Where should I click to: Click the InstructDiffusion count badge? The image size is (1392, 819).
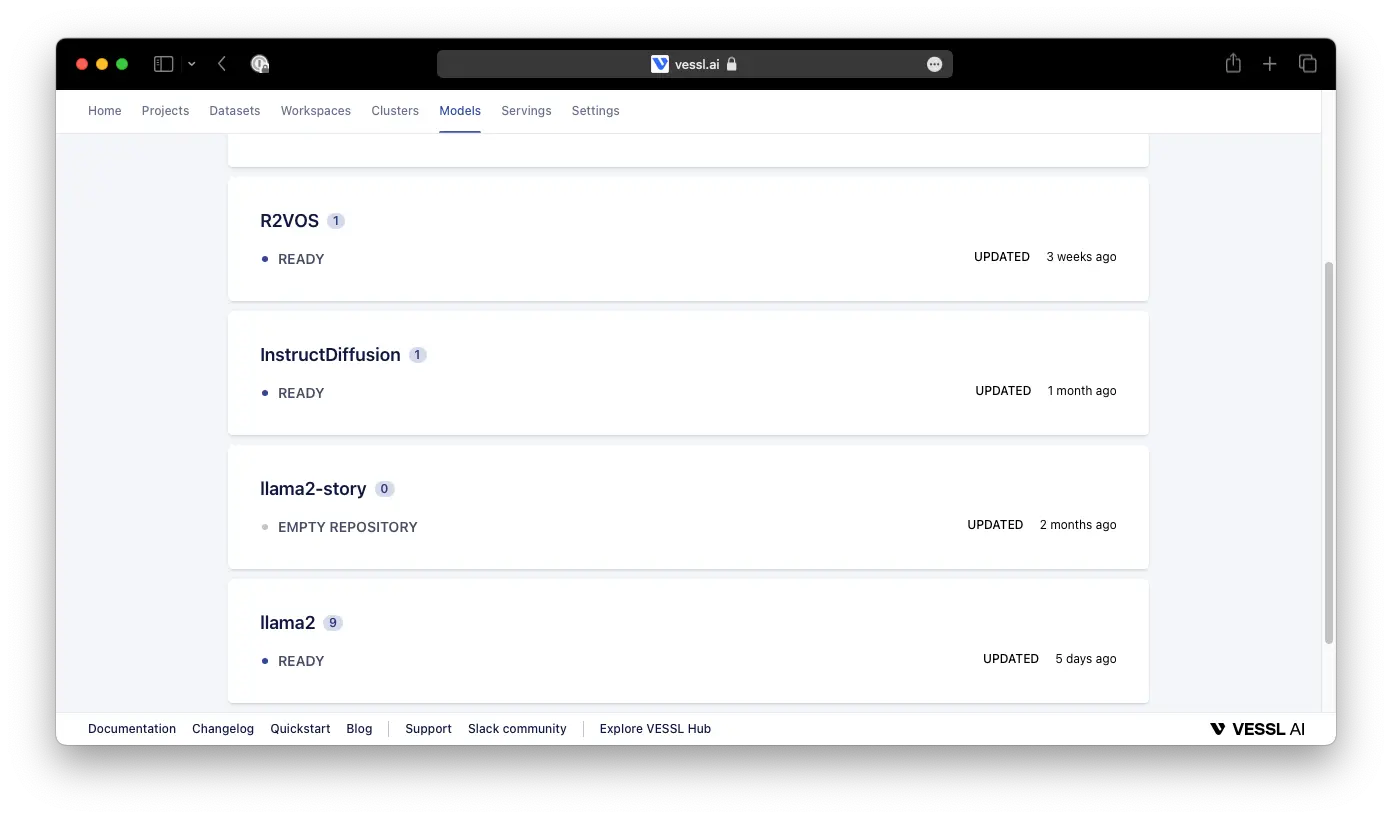pyautogui.click(x=418, y=355)
